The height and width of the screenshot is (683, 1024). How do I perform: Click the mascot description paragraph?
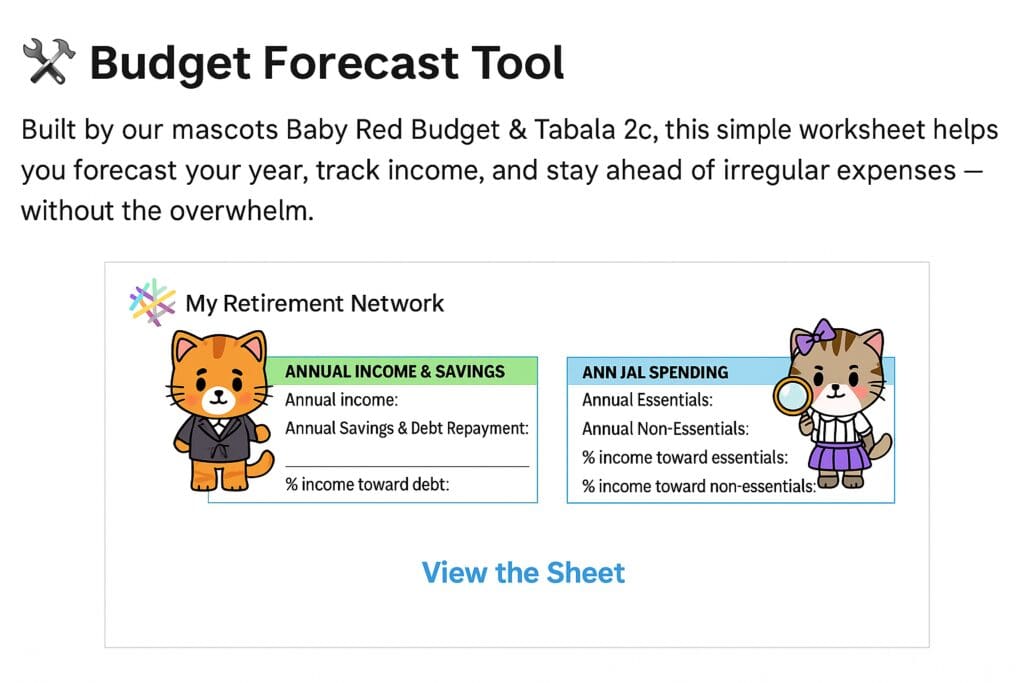point(509,170)
